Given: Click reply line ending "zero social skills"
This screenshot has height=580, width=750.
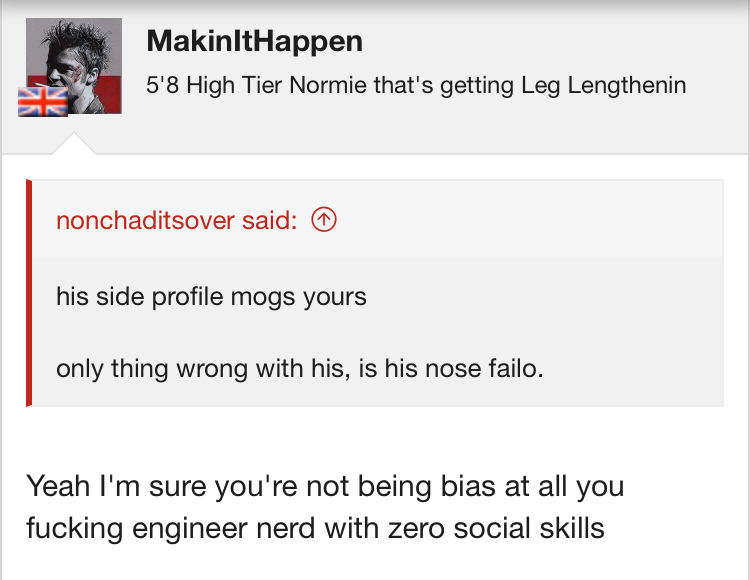Looking at the screenshot, I should (x=315, y=528).
